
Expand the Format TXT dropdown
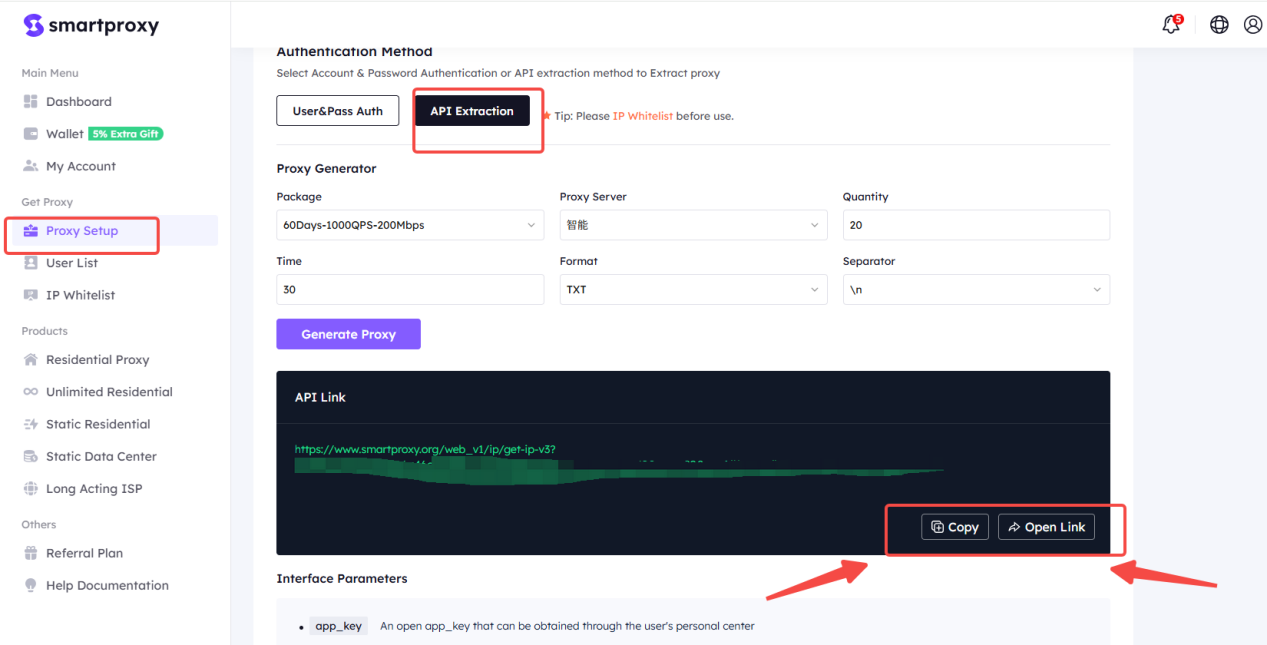(693, 290)
